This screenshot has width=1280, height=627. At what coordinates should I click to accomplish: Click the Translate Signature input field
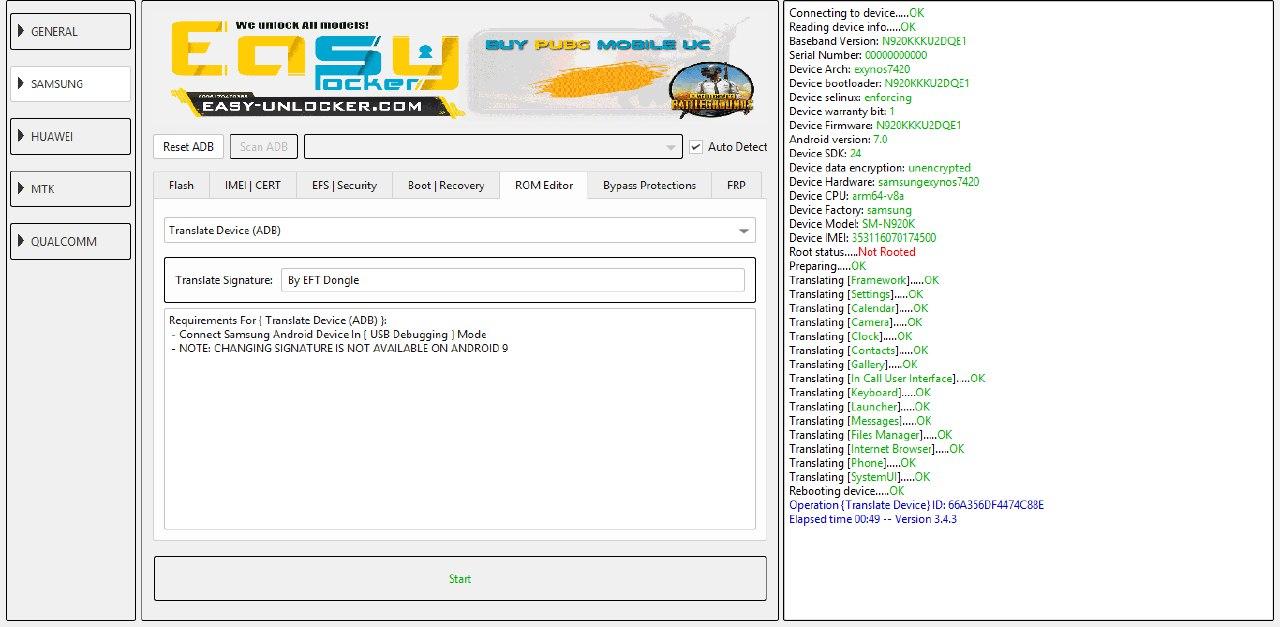coord(513,280)
